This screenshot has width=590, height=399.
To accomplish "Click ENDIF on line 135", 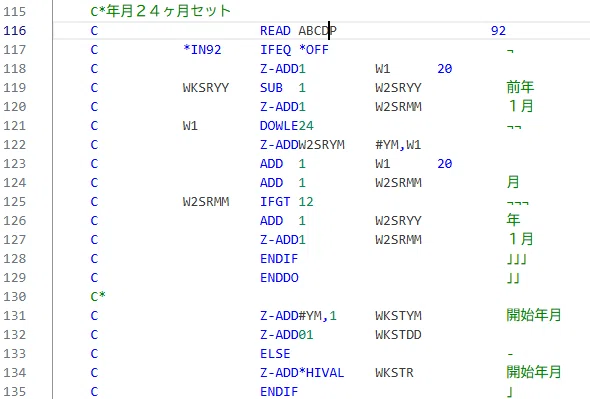I will [x=279, y=391].
